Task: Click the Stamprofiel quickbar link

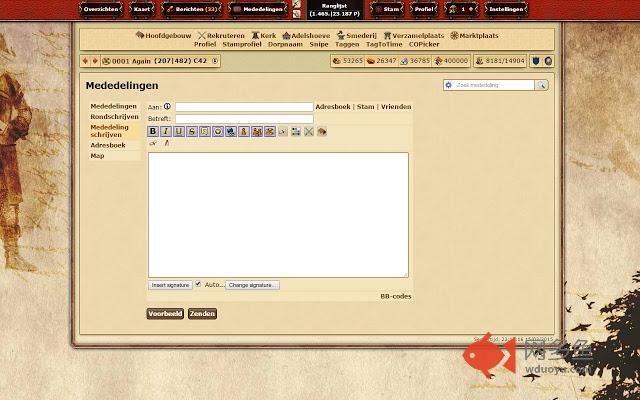Action: pyautogui.click(x=242, y=44)
